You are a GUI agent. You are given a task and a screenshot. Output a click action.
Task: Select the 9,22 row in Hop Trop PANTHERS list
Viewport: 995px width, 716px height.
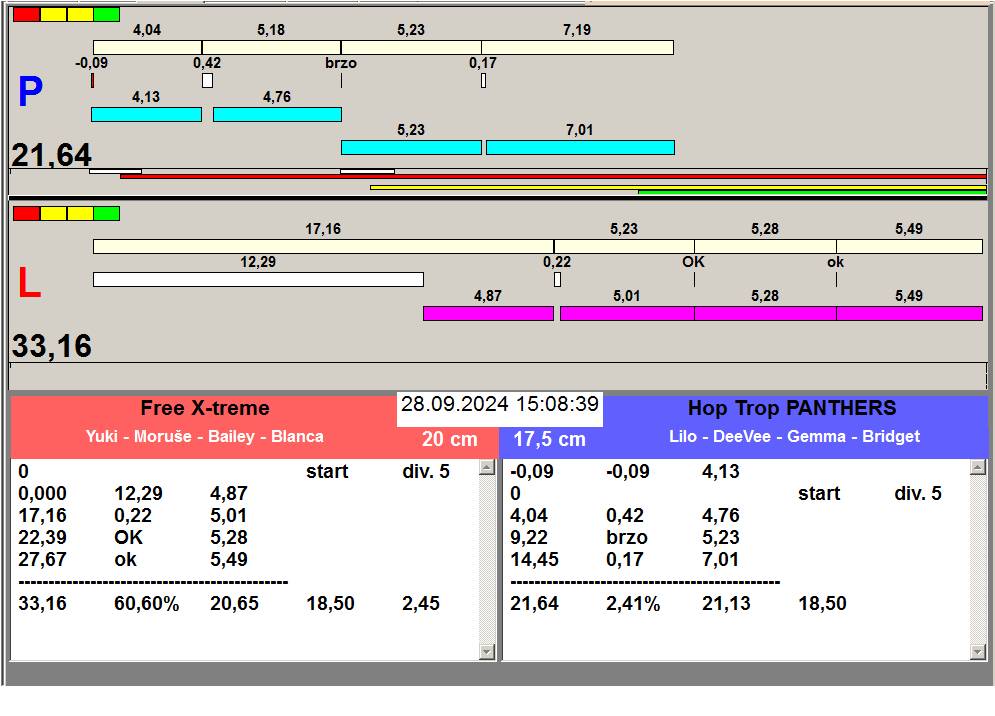736,538
